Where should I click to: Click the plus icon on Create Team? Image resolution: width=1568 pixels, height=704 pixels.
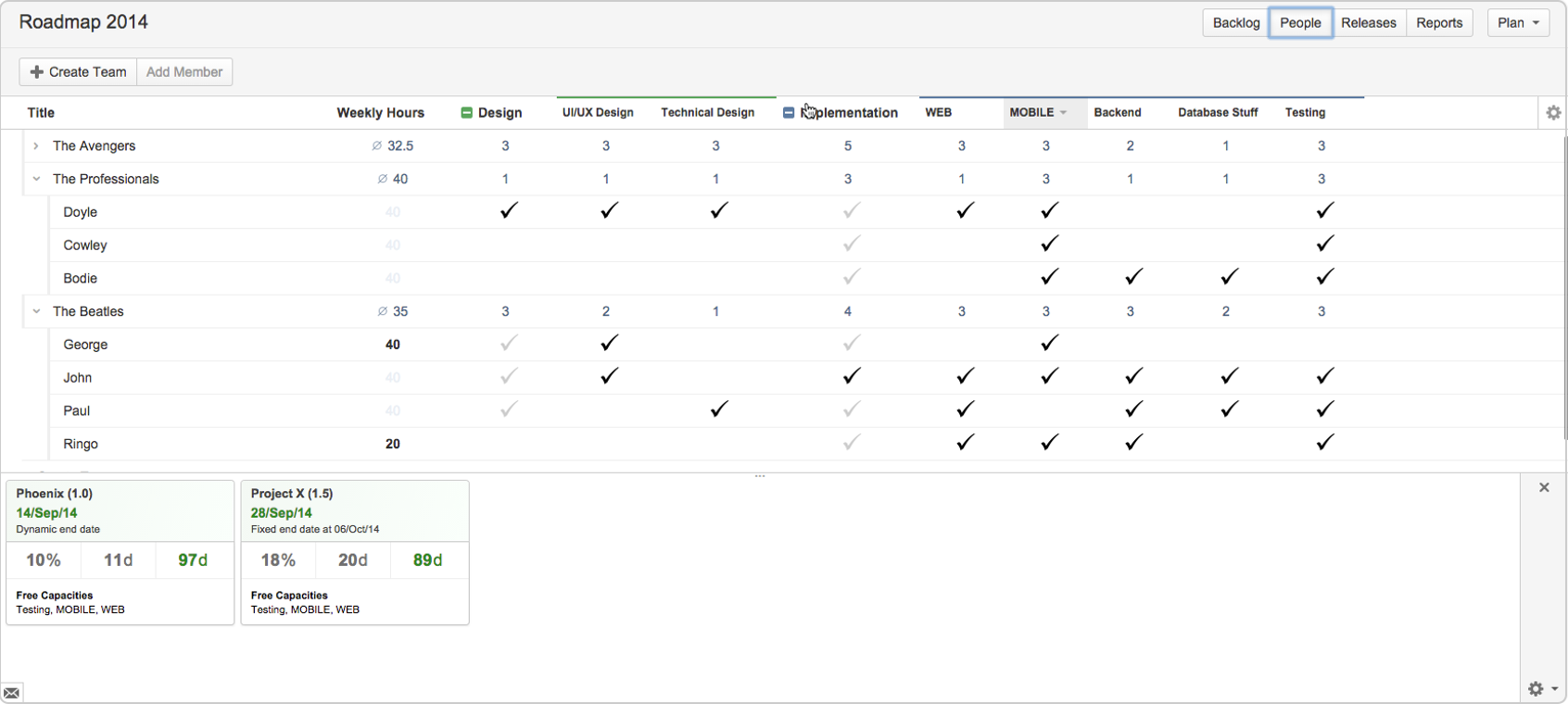pyautogui.click(x=36, y=72)
